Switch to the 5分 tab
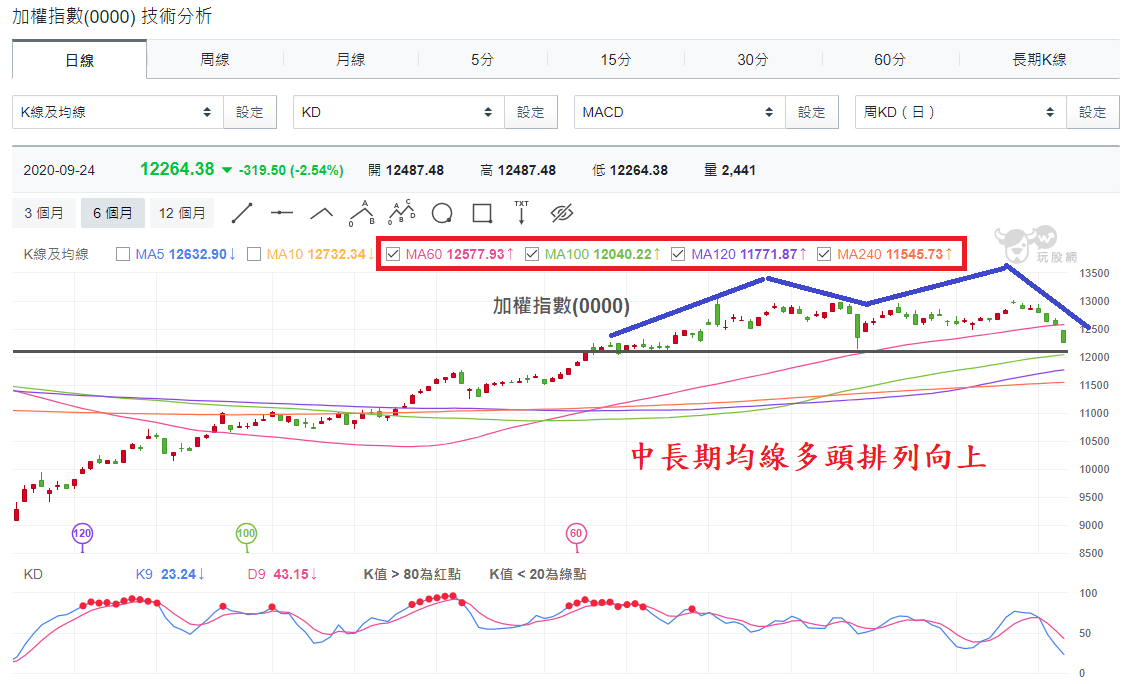1132x684 pixels. (x=482, y=60)
